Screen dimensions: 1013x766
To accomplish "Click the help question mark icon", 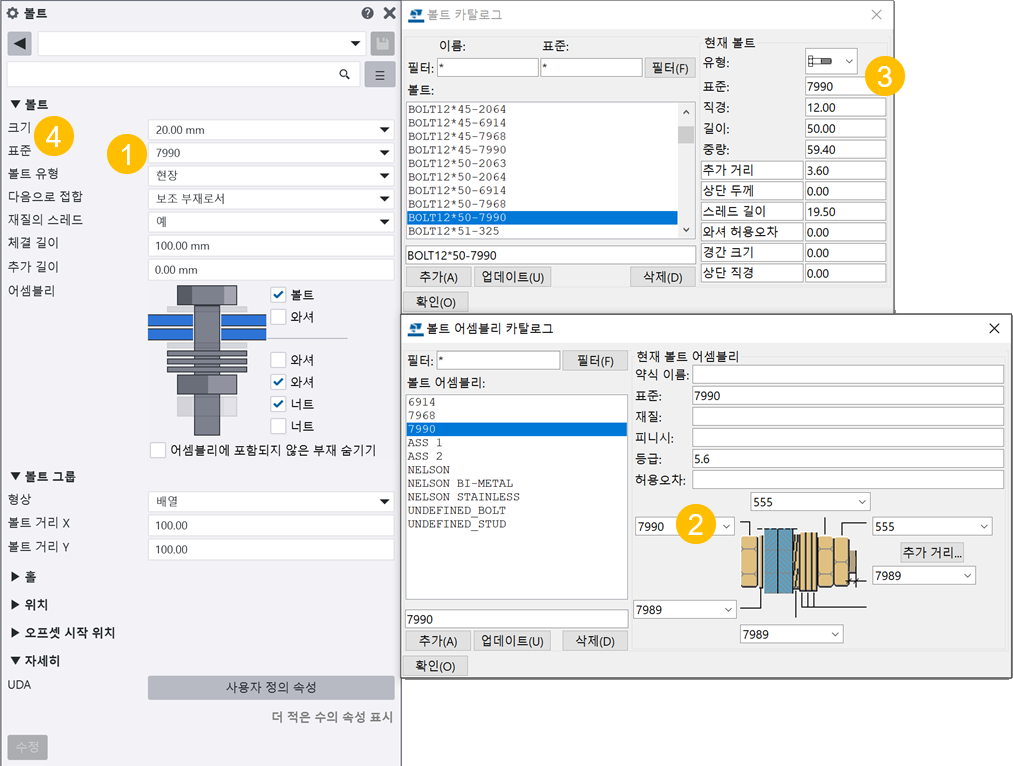I will coord(367,13).
